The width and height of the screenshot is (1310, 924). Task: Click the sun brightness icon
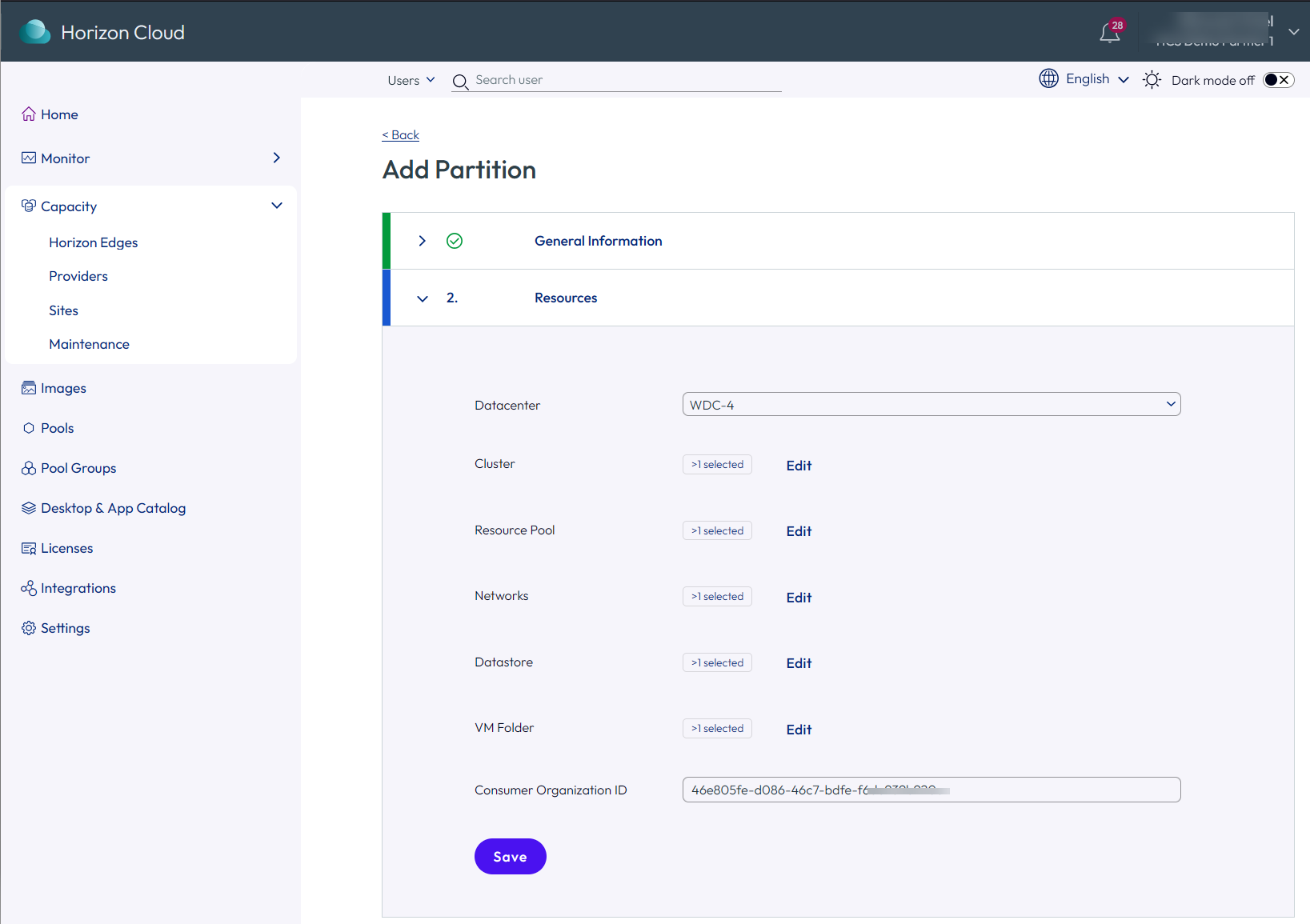click(1152, 79)
